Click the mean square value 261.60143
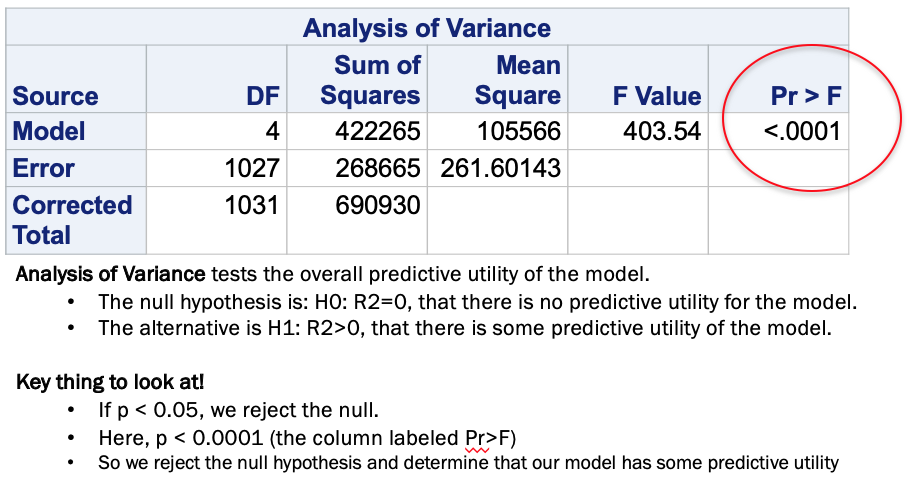This screenshot has width=912, height=482. pyautogui.click(x=500, y=169)
